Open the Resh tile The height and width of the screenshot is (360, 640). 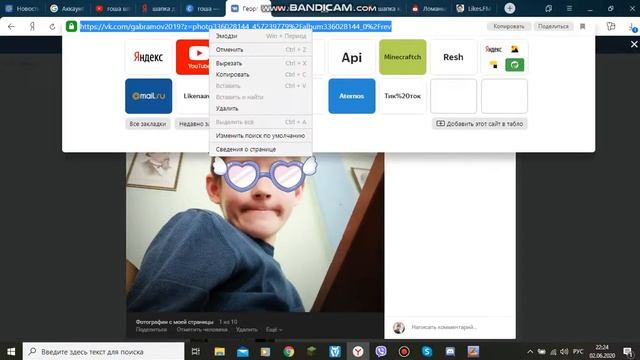click(x=453, y=57)
